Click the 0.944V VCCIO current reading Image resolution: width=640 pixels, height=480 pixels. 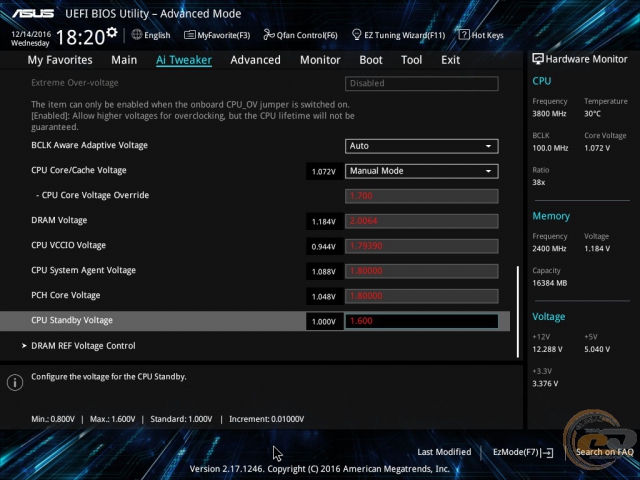[324, 247]
